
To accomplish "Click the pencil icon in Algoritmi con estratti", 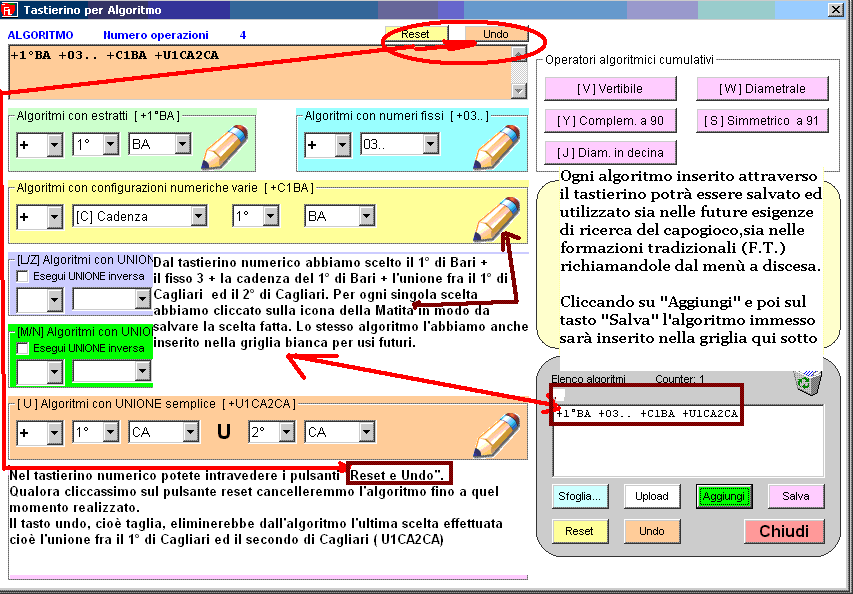I will pyautogui.click(x=225, y=147).
